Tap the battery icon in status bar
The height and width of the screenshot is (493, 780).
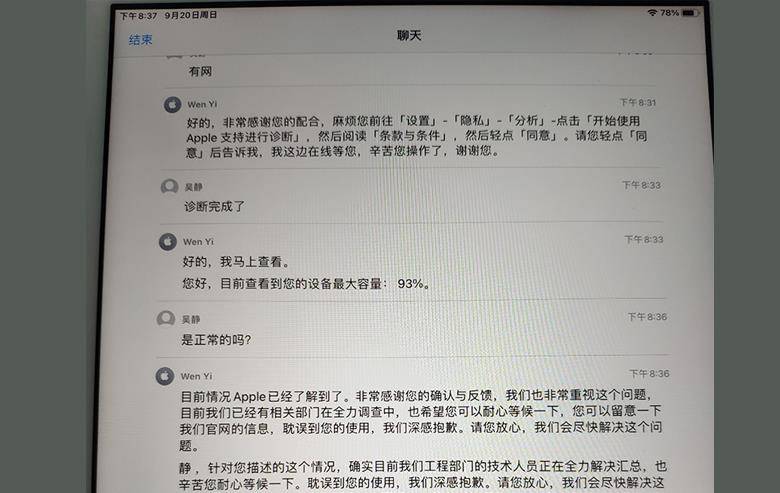coord(689,12)
